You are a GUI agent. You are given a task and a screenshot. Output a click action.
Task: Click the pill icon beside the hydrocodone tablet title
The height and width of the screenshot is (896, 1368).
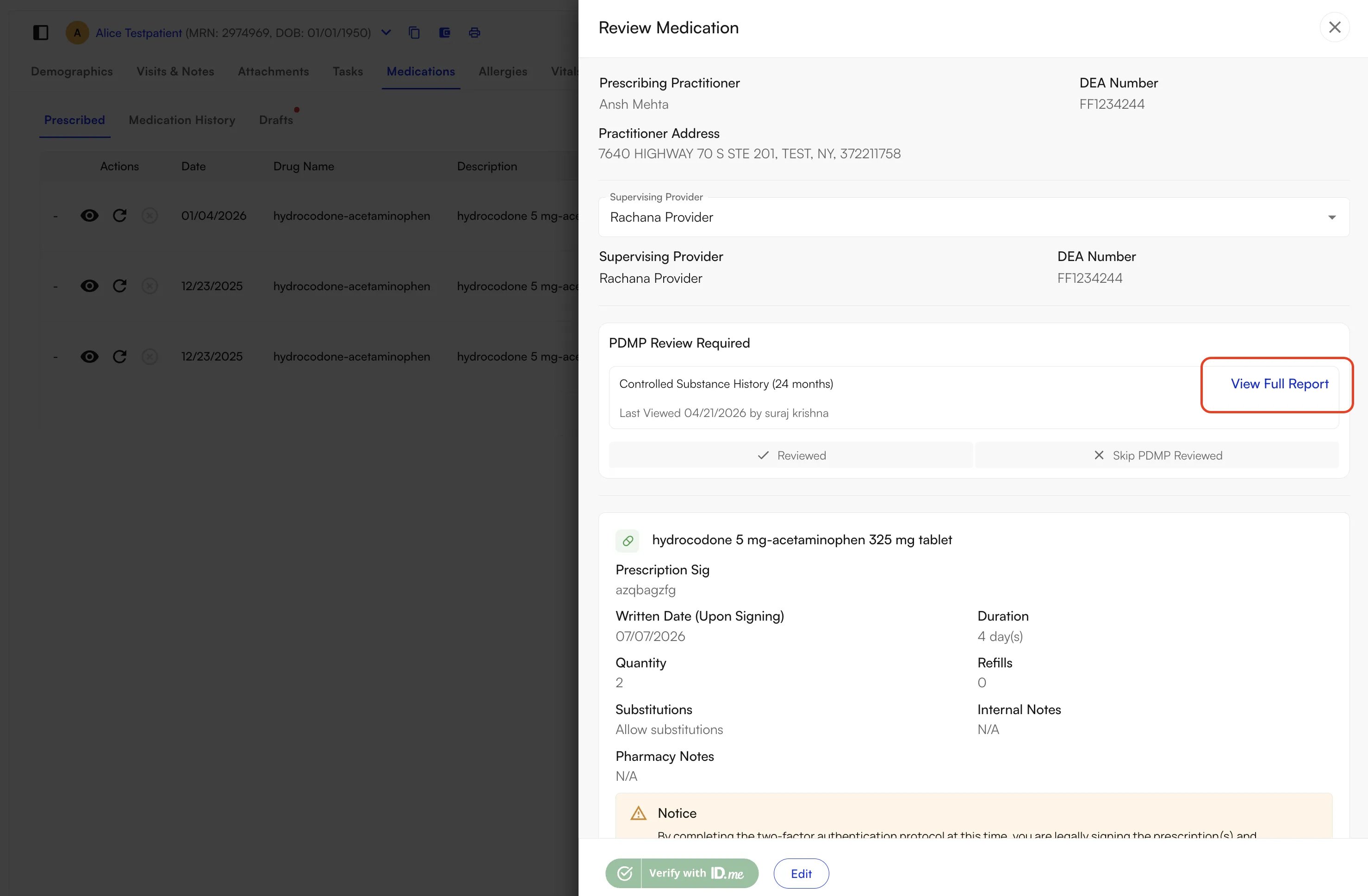pyautogui.click(x=627, y=540)
